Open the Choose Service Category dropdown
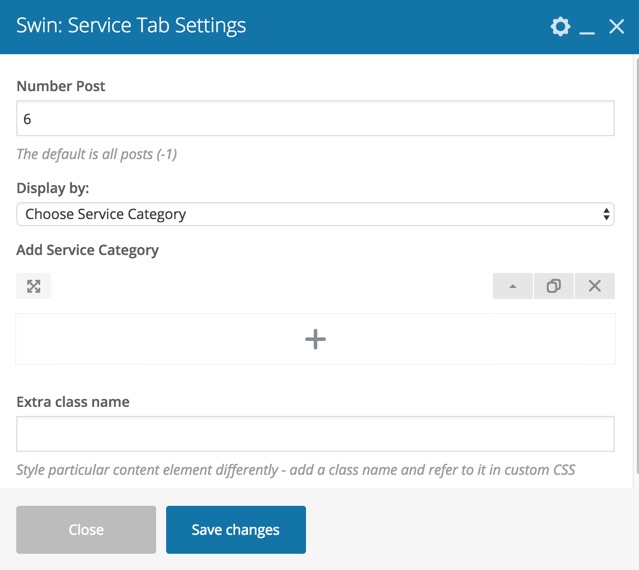Viewport: 639px width, 570px height. tap(315, 214)
